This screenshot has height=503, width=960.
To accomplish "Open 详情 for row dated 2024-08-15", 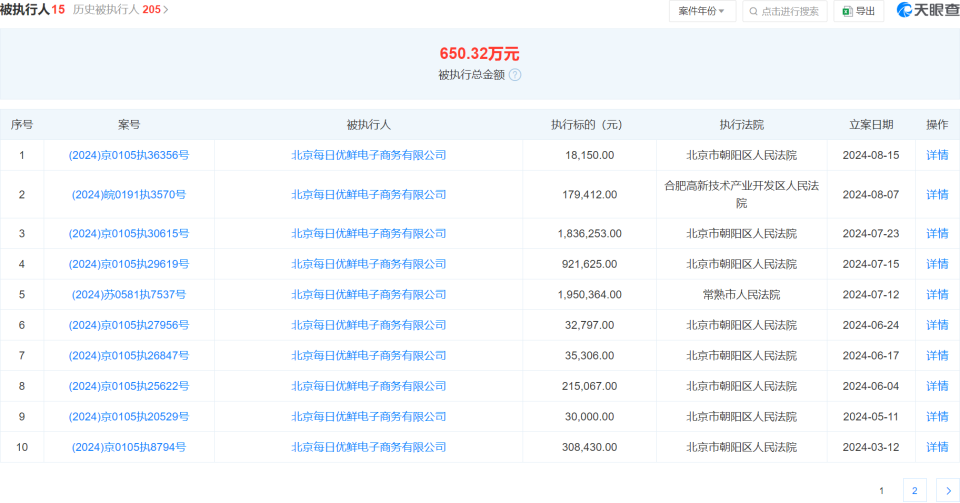I will tap(937, 155).
